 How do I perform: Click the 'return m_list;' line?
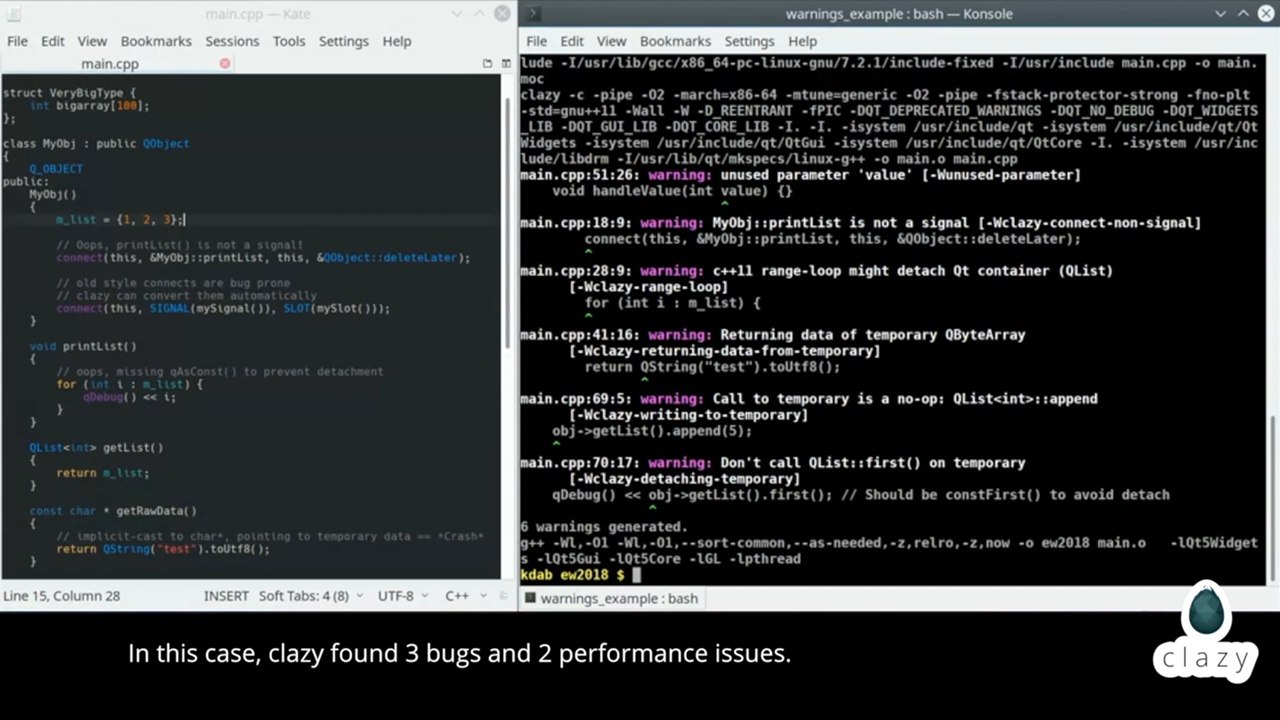point(103,473)
